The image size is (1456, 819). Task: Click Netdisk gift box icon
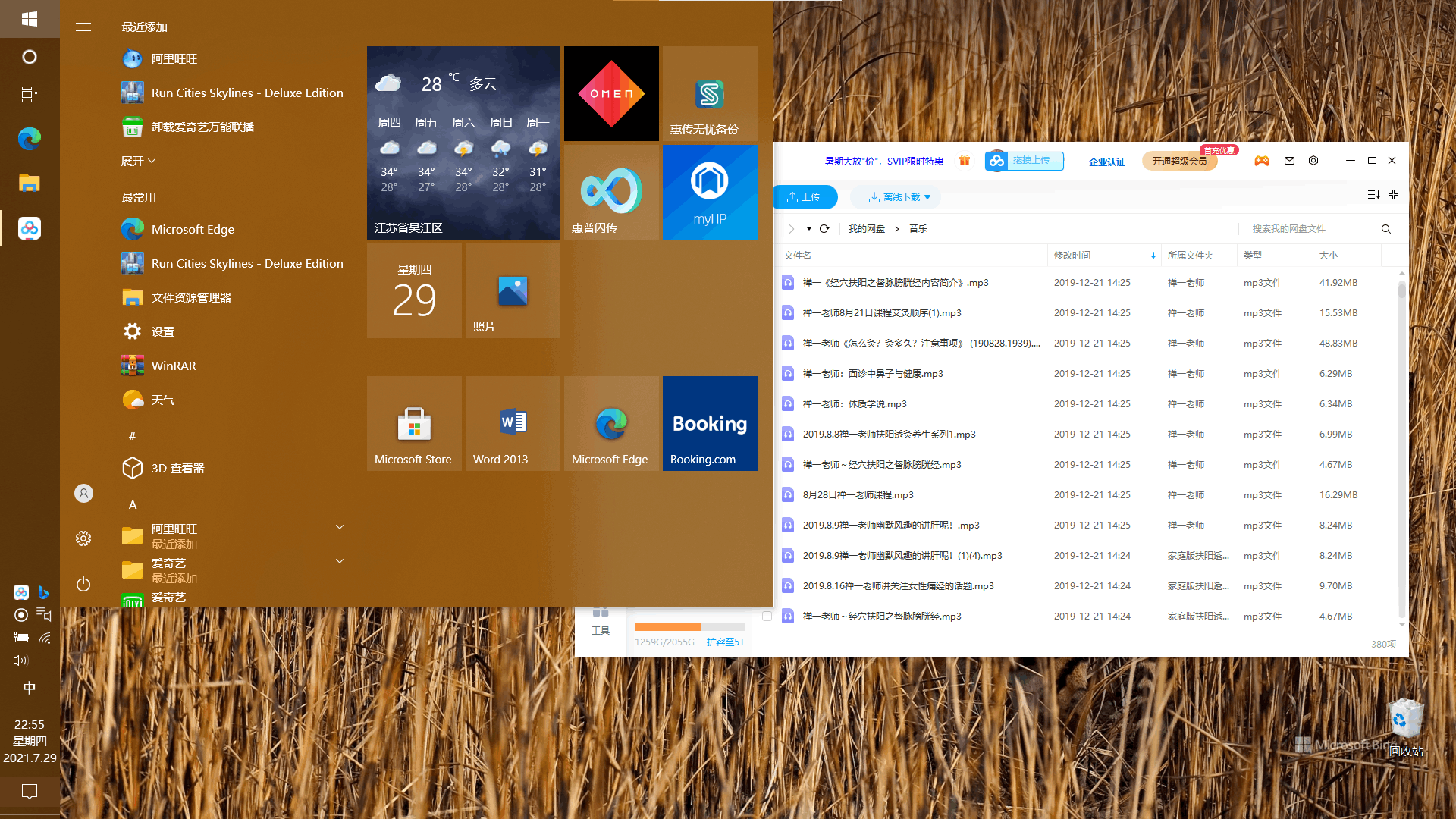pyautogui.click(x=965, y=161)
